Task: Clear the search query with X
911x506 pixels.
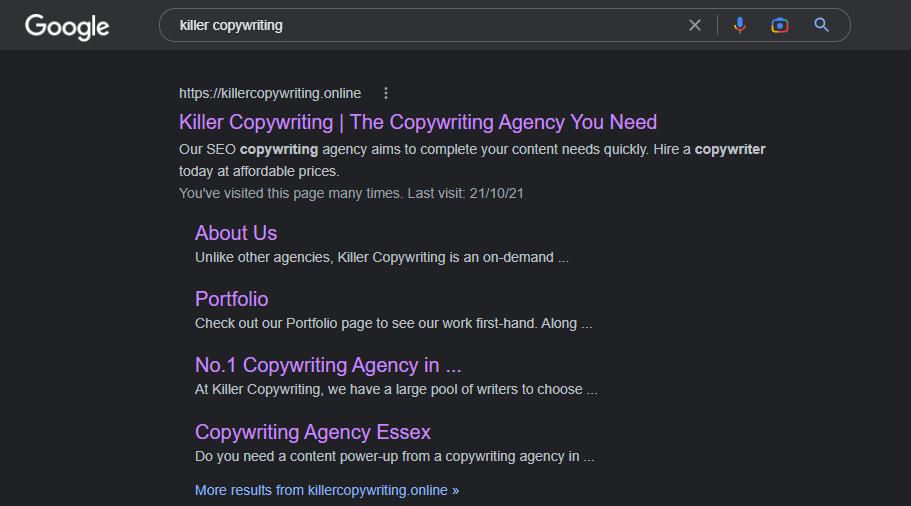Action: tap(695, 25)
